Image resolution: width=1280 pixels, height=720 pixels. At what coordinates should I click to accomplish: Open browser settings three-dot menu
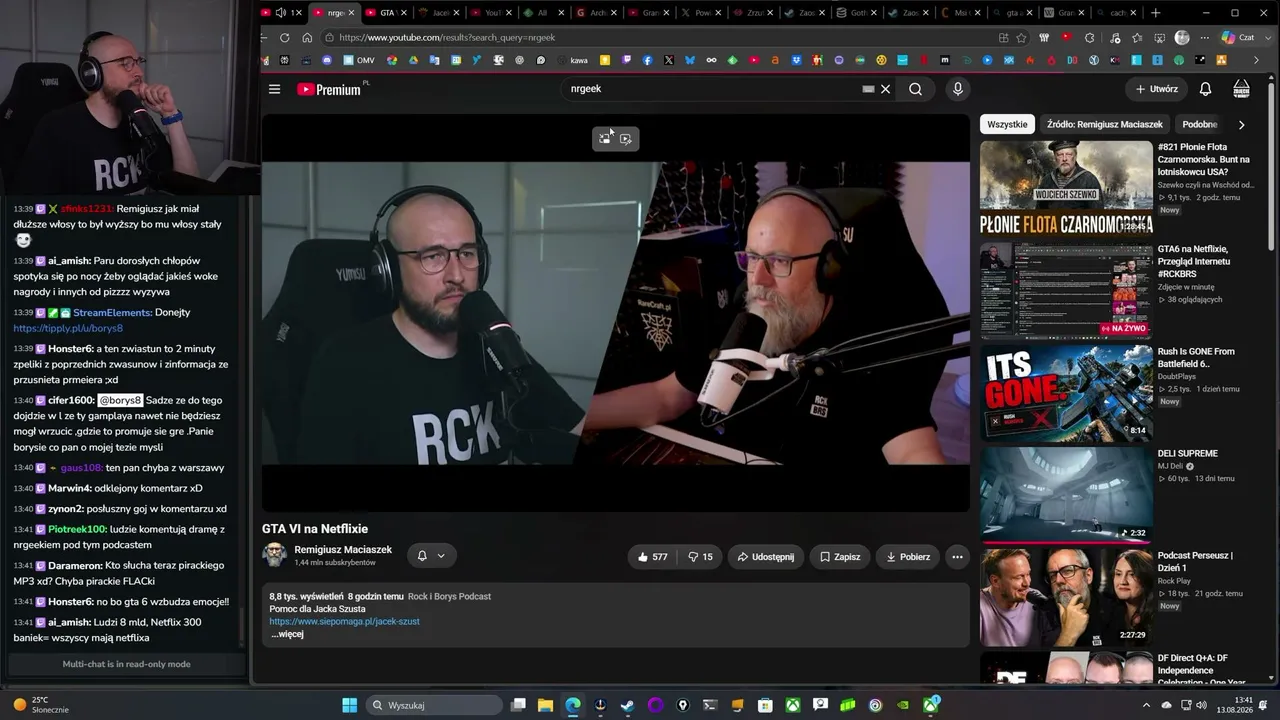(x=1204, y=38)
